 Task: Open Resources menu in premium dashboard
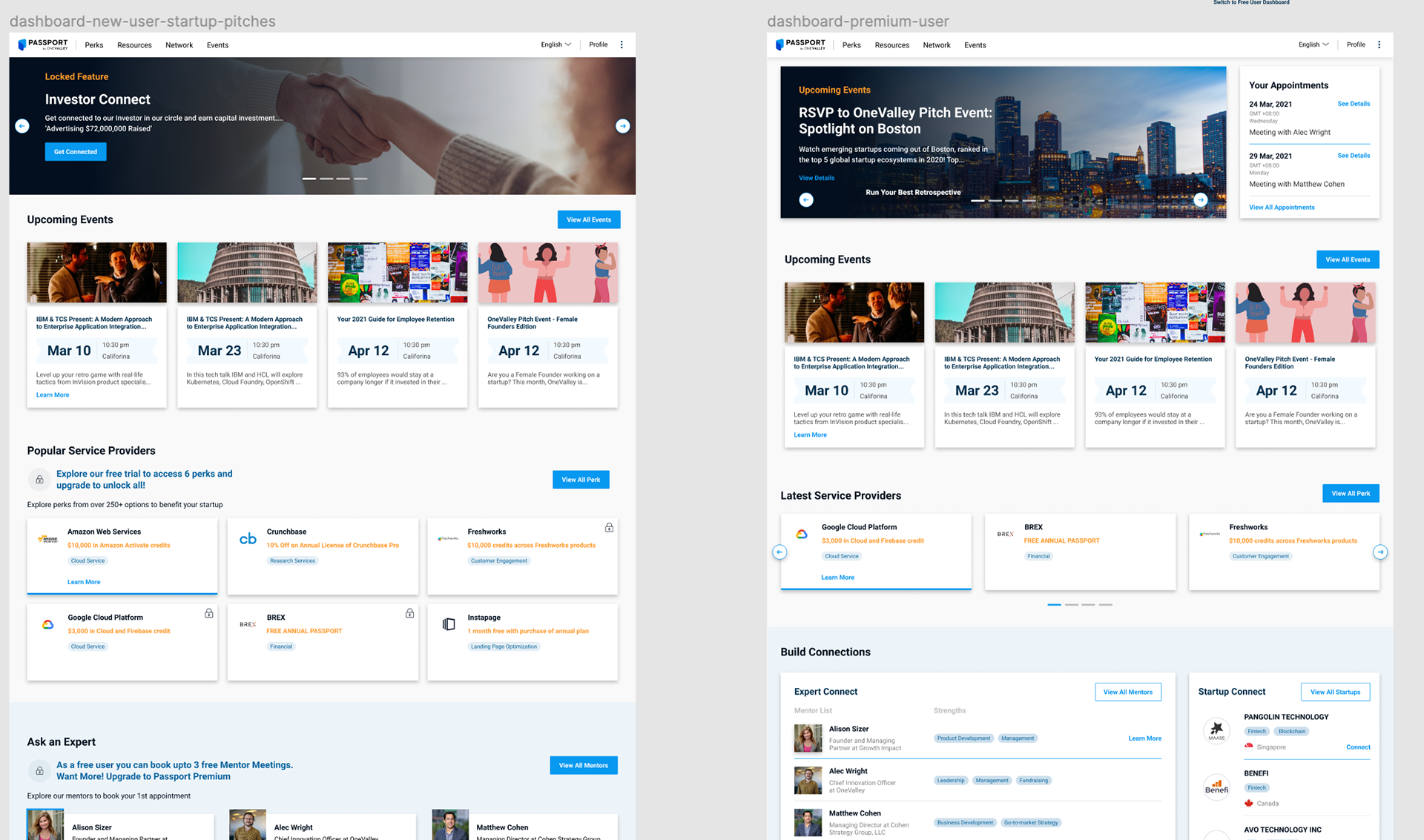[891, 45]
